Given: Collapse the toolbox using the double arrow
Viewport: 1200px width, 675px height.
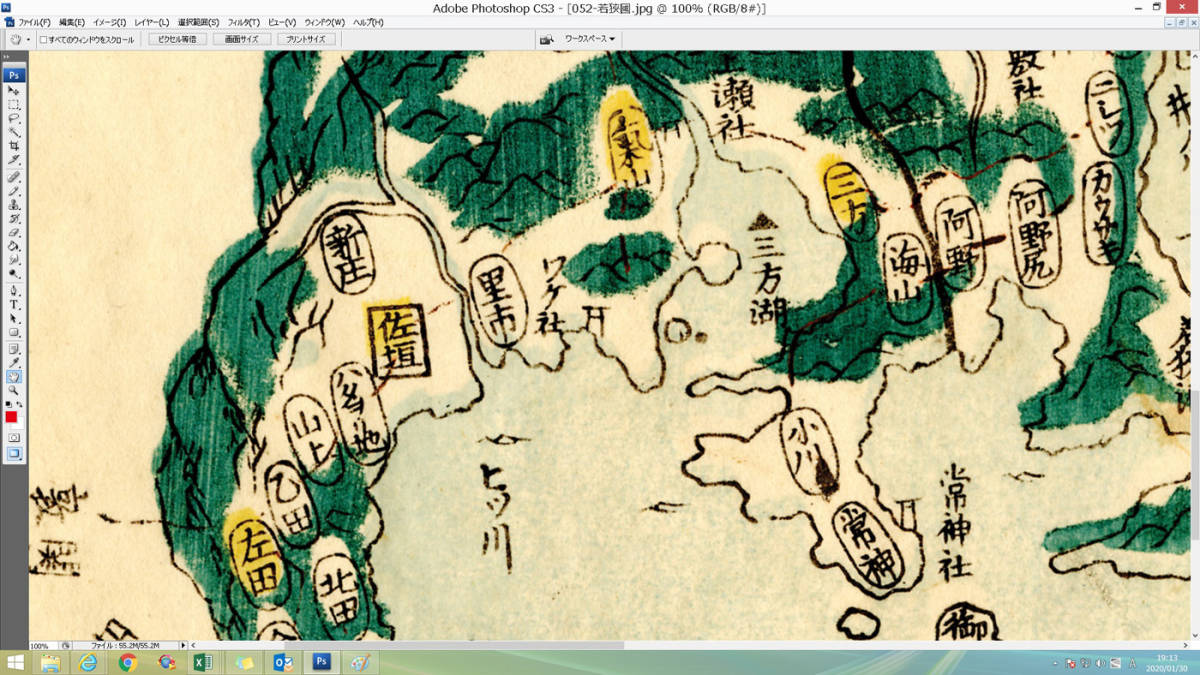Looking at the screenshot, I should 8,58.
